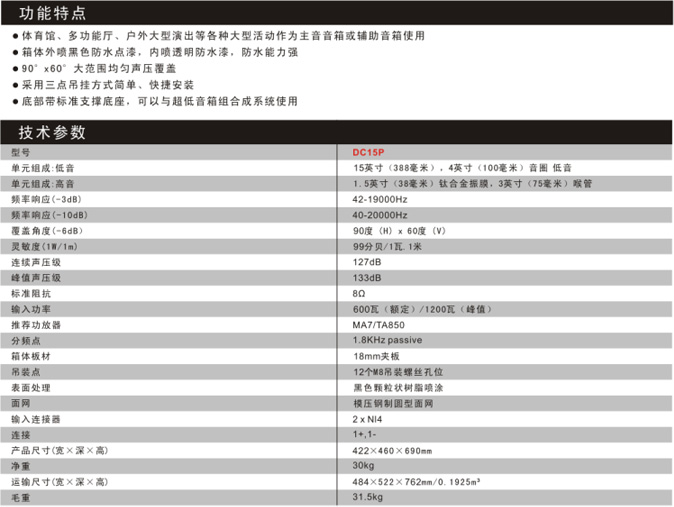Select the 1.8KHz passive crossover value

pyautogui.click(x=388, y=341)
